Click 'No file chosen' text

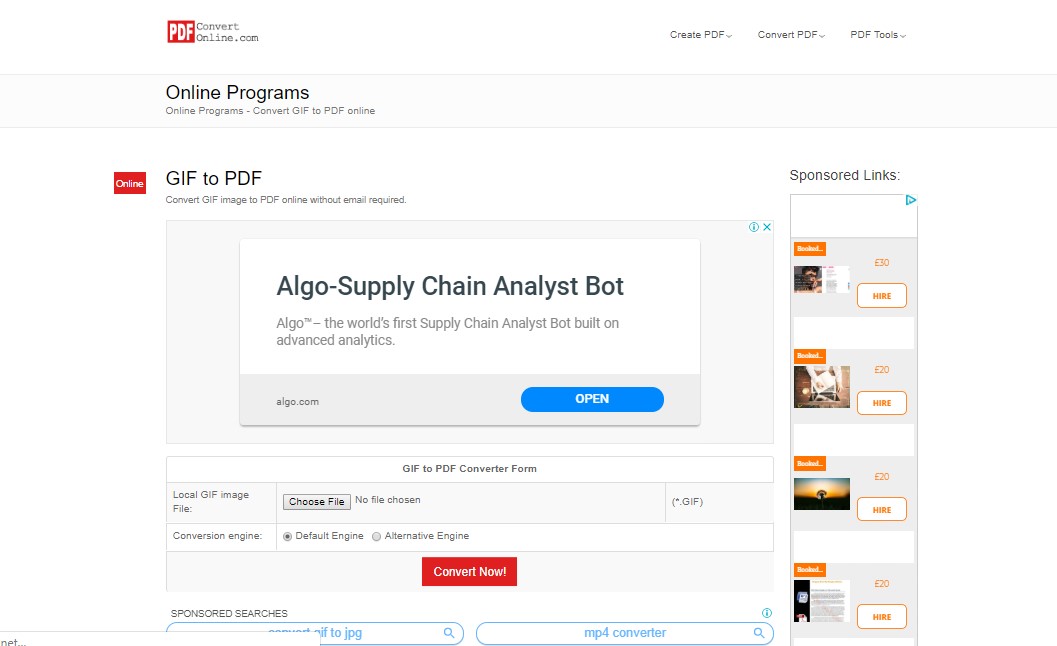coord(388,500)
